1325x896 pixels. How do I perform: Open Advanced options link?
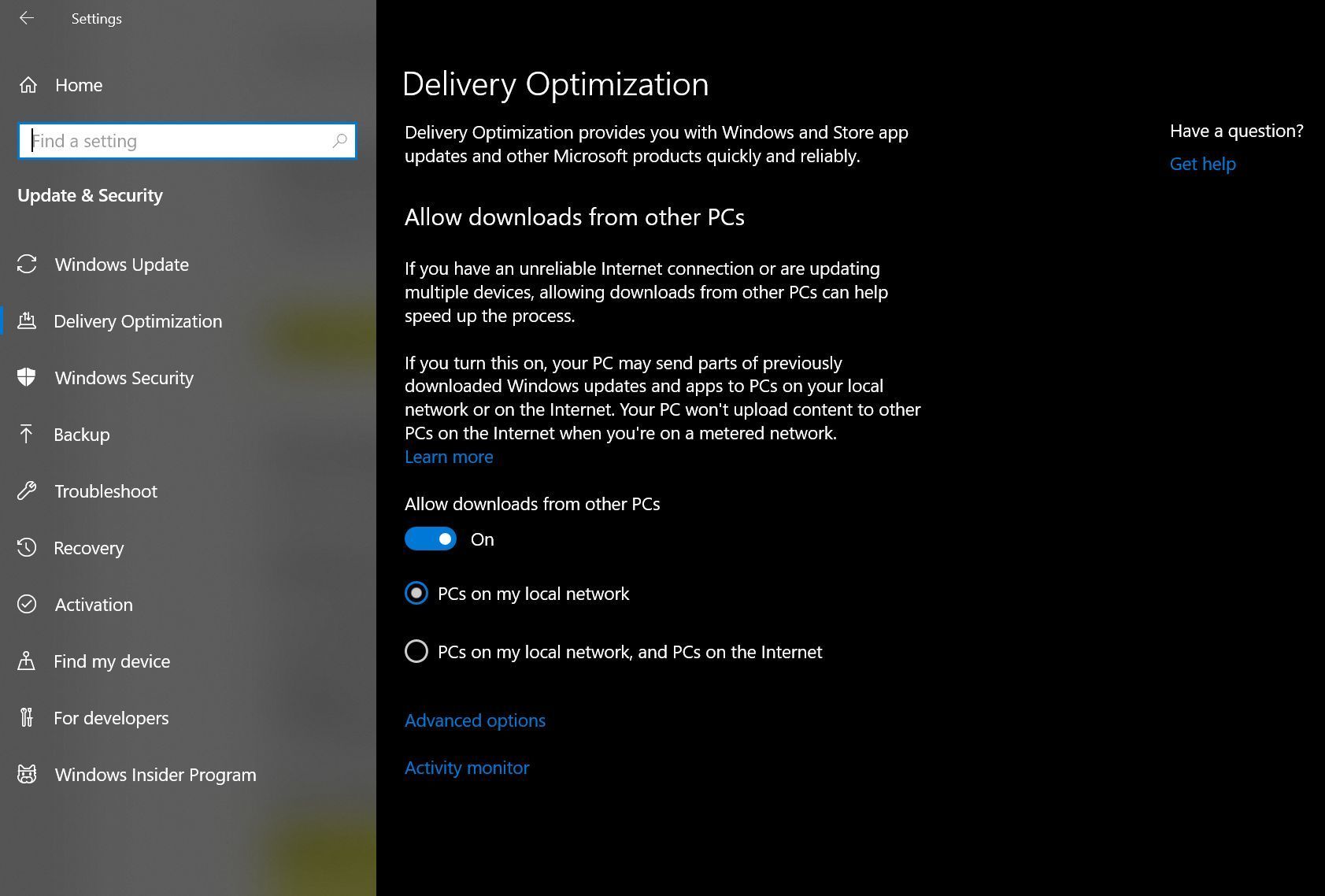coord(475,720)
